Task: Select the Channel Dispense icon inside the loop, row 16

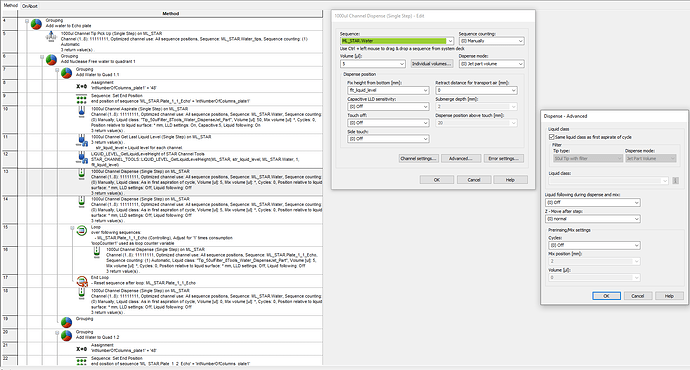Action: [97, 253]
